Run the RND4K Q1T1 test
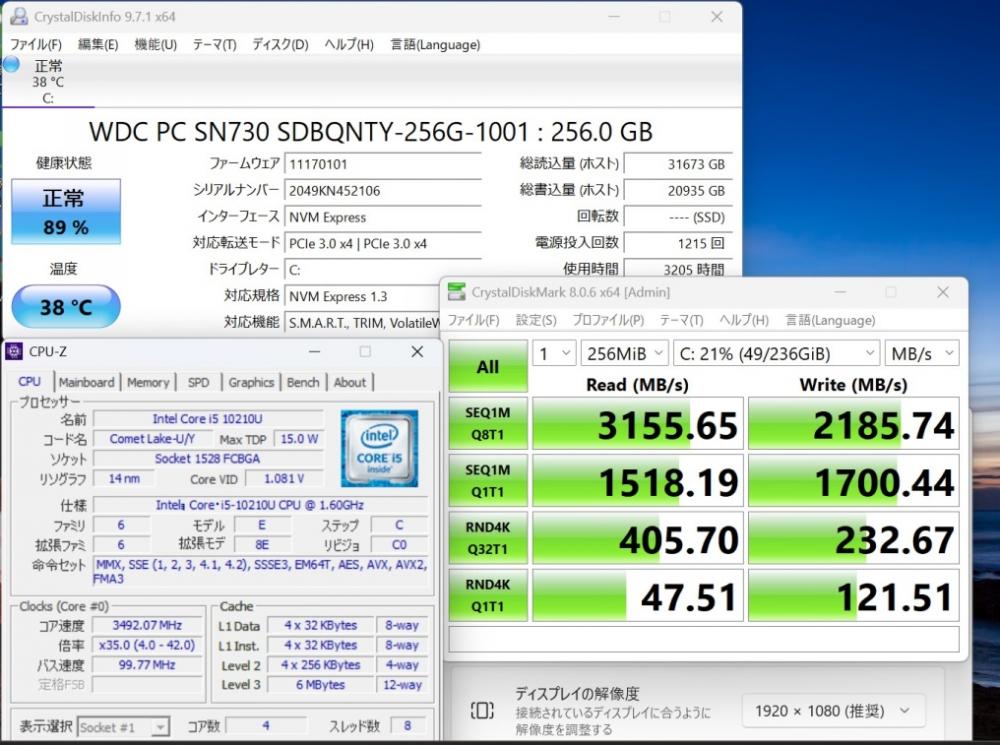The image size is (1000, 745). point(488,596)
